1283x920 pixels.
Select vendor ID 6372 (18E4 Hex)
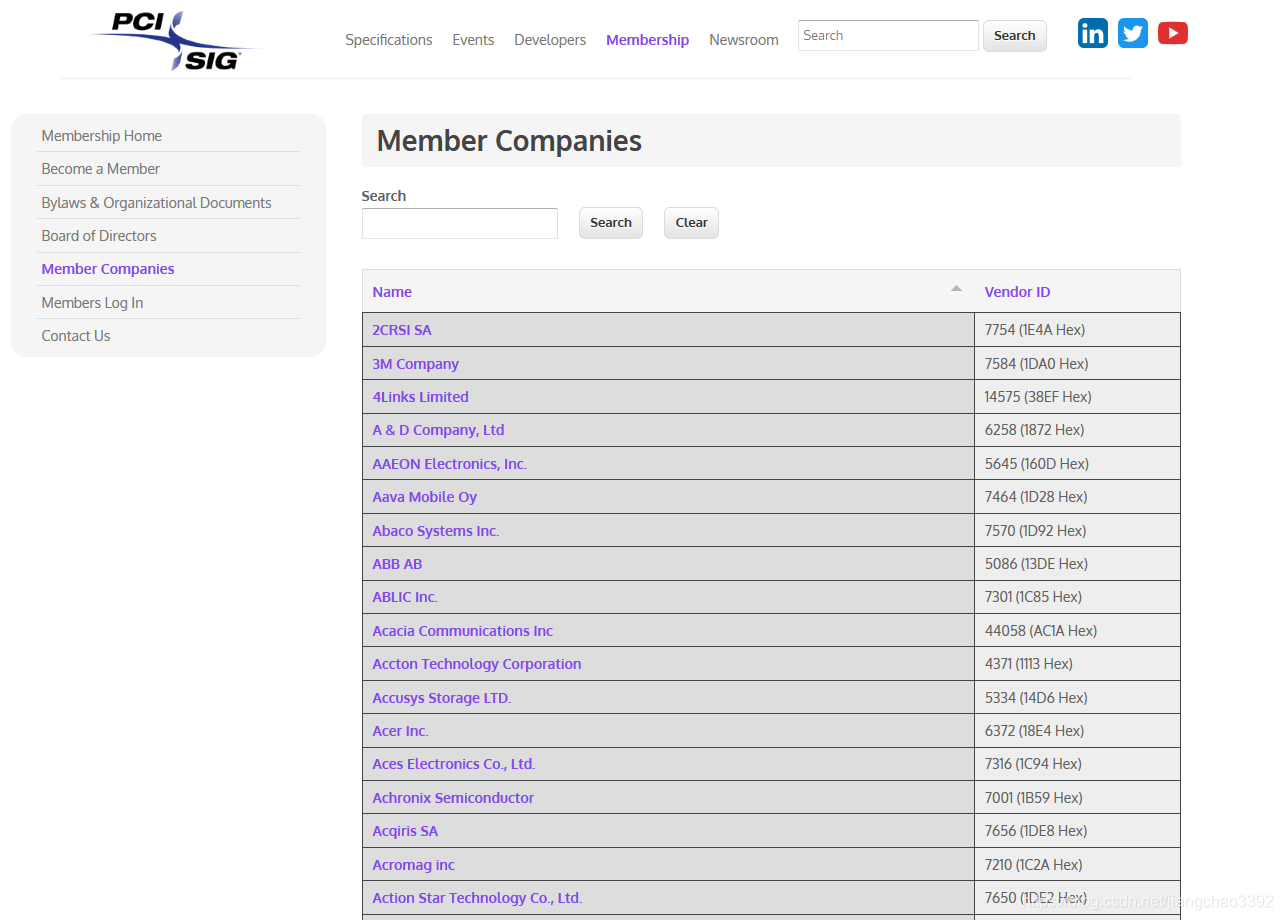point(1035,731)
